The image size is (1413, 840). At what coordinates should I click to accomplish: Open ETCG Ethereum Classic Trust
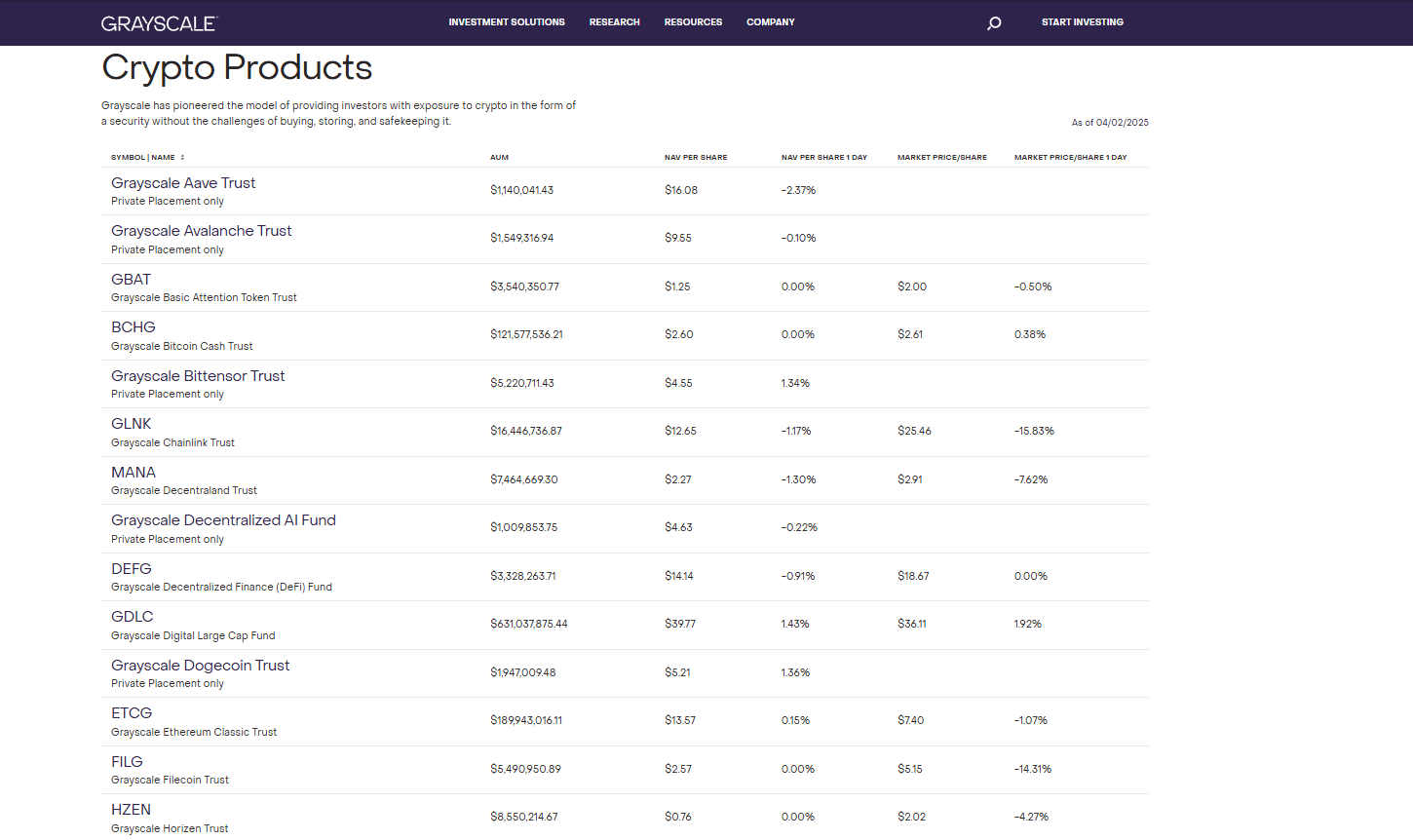(x=132, y=713)
